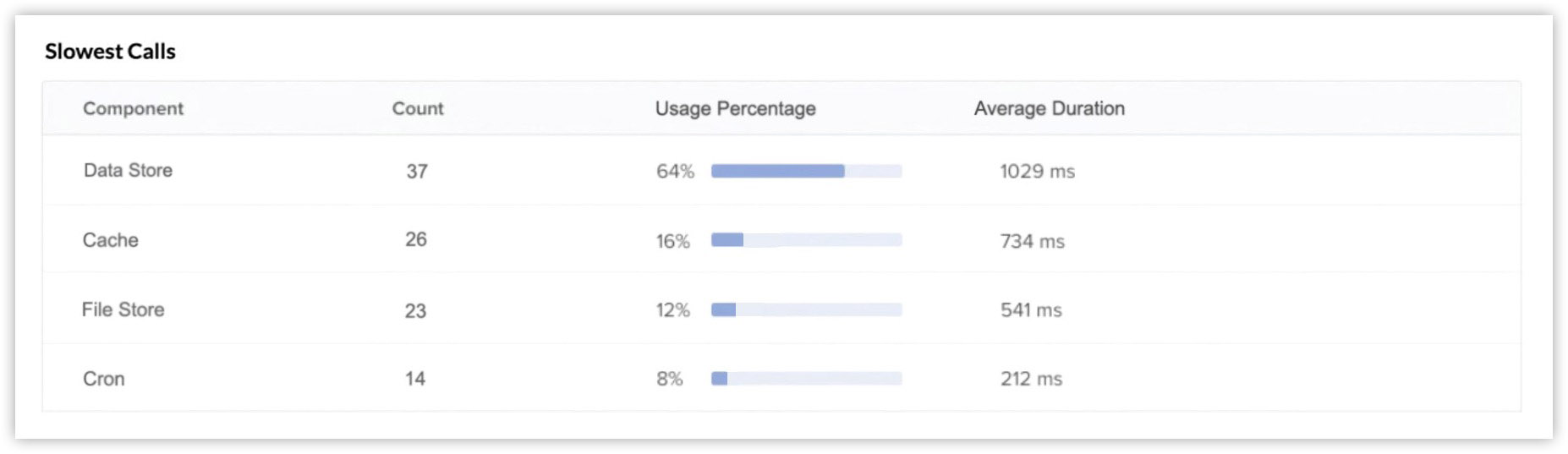The width and height of the screenshot is (1568, 454).
Task: Click the File Store 12% usage bar
Action: (x=806, y=309)
